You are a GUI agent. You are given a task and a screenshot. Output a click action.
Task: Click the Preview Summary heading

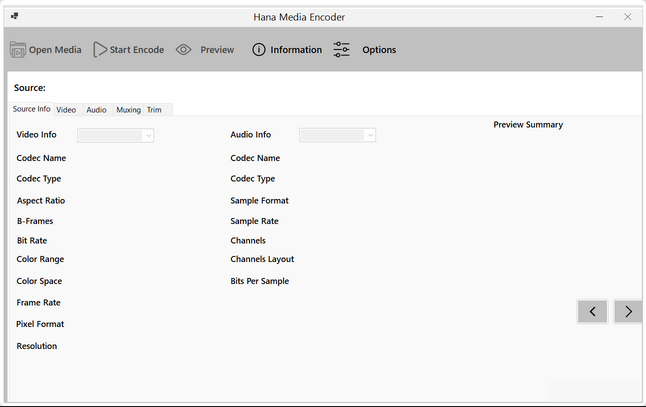[x=528, y=124]
